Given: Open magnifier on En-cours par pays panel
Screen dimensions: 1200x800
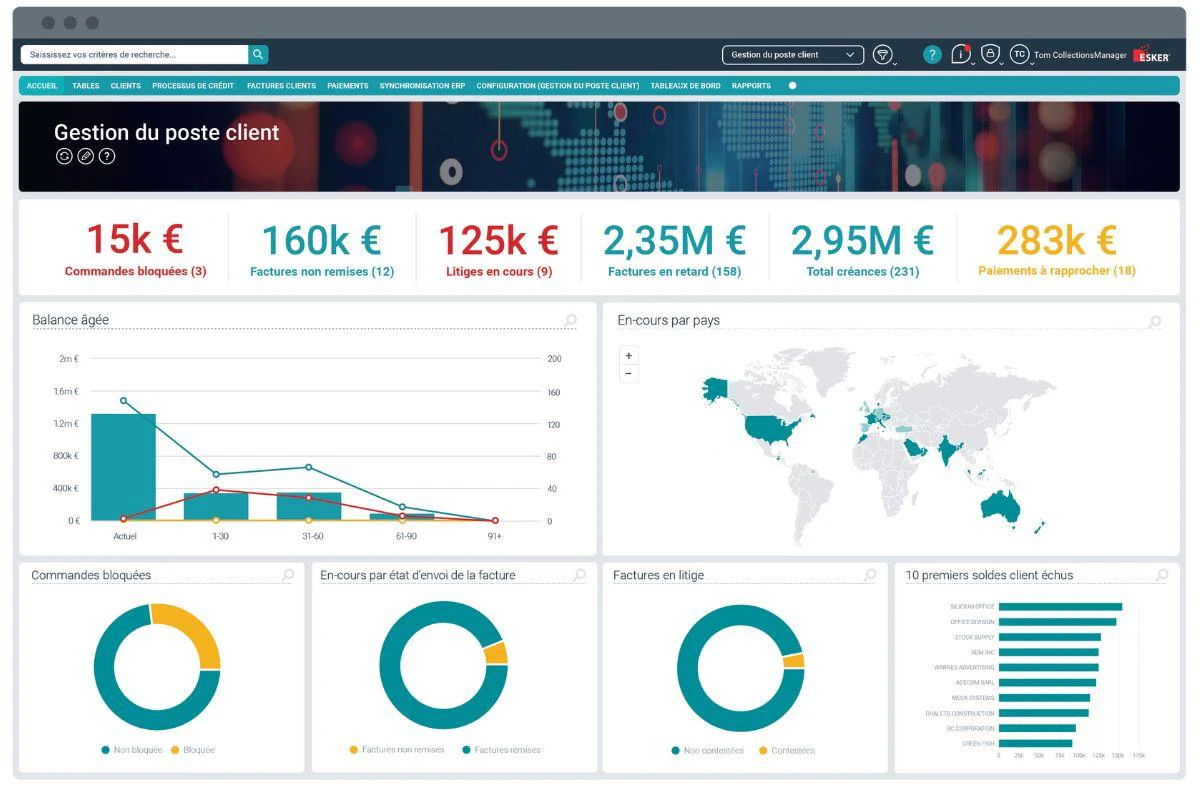Looking at the screenshot, I should coord(1155,322).
